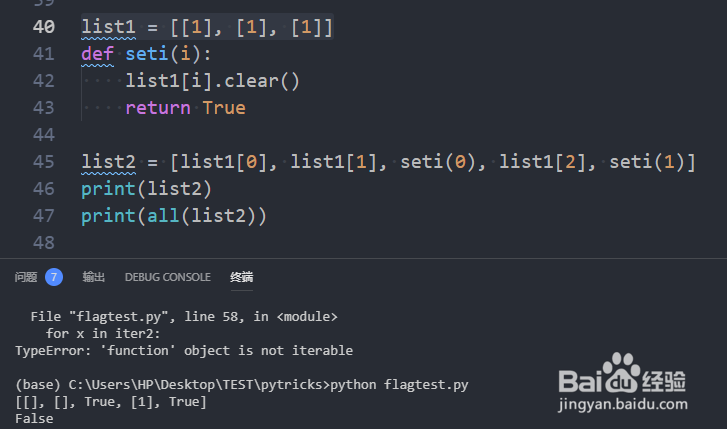
Task: Open the 问题 problems tab
Action: (26, 277)
